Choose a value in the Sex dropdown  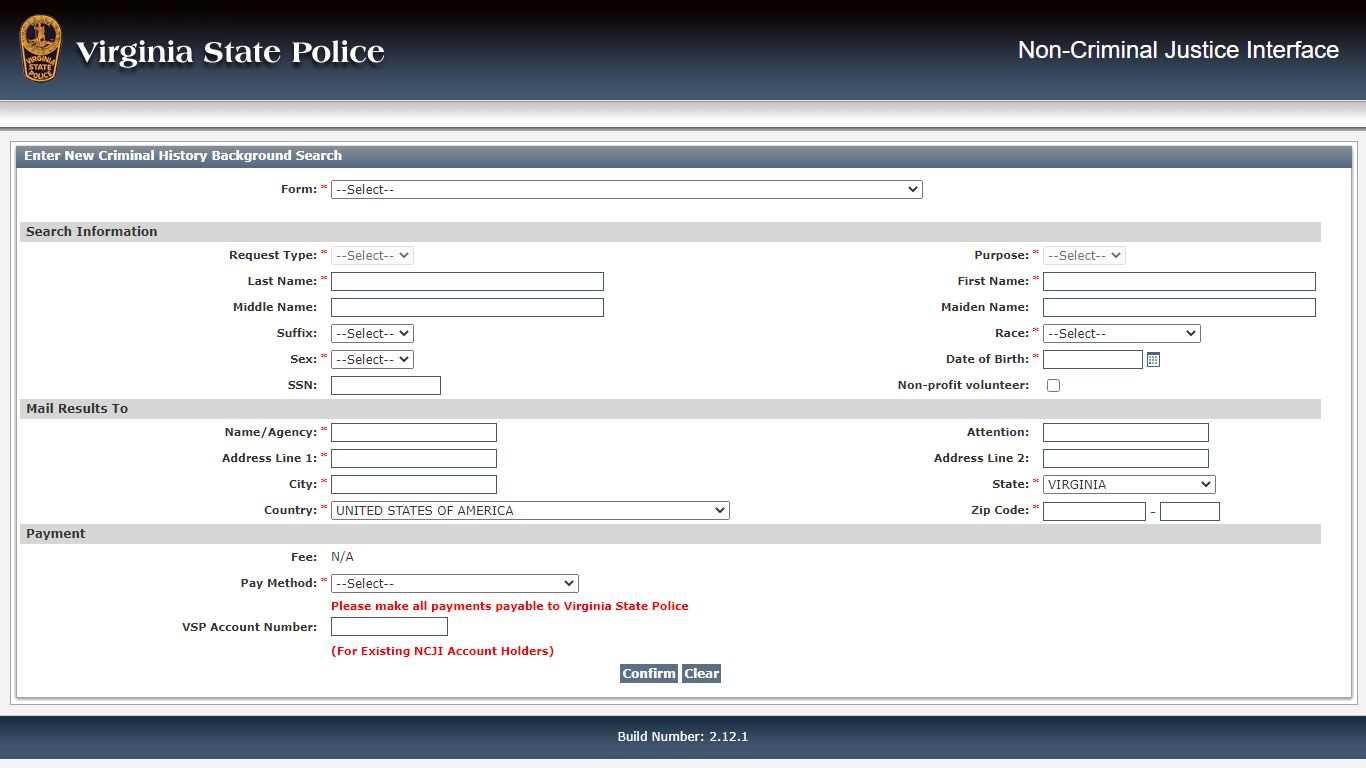coord(372,360)
